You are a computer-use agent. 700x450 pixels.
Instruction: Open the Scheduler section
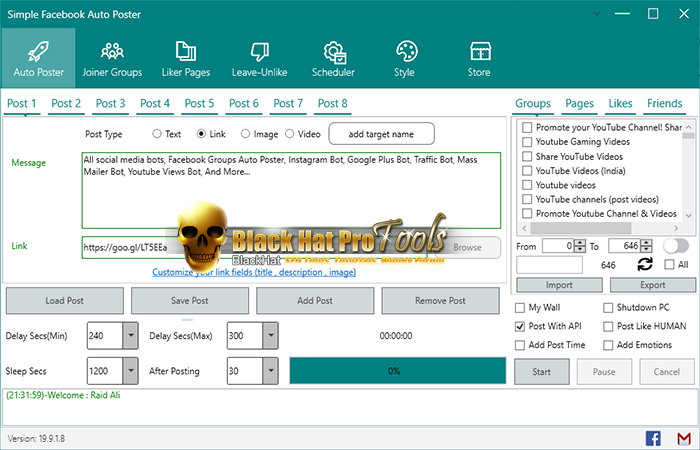click(x=333, y=58)
